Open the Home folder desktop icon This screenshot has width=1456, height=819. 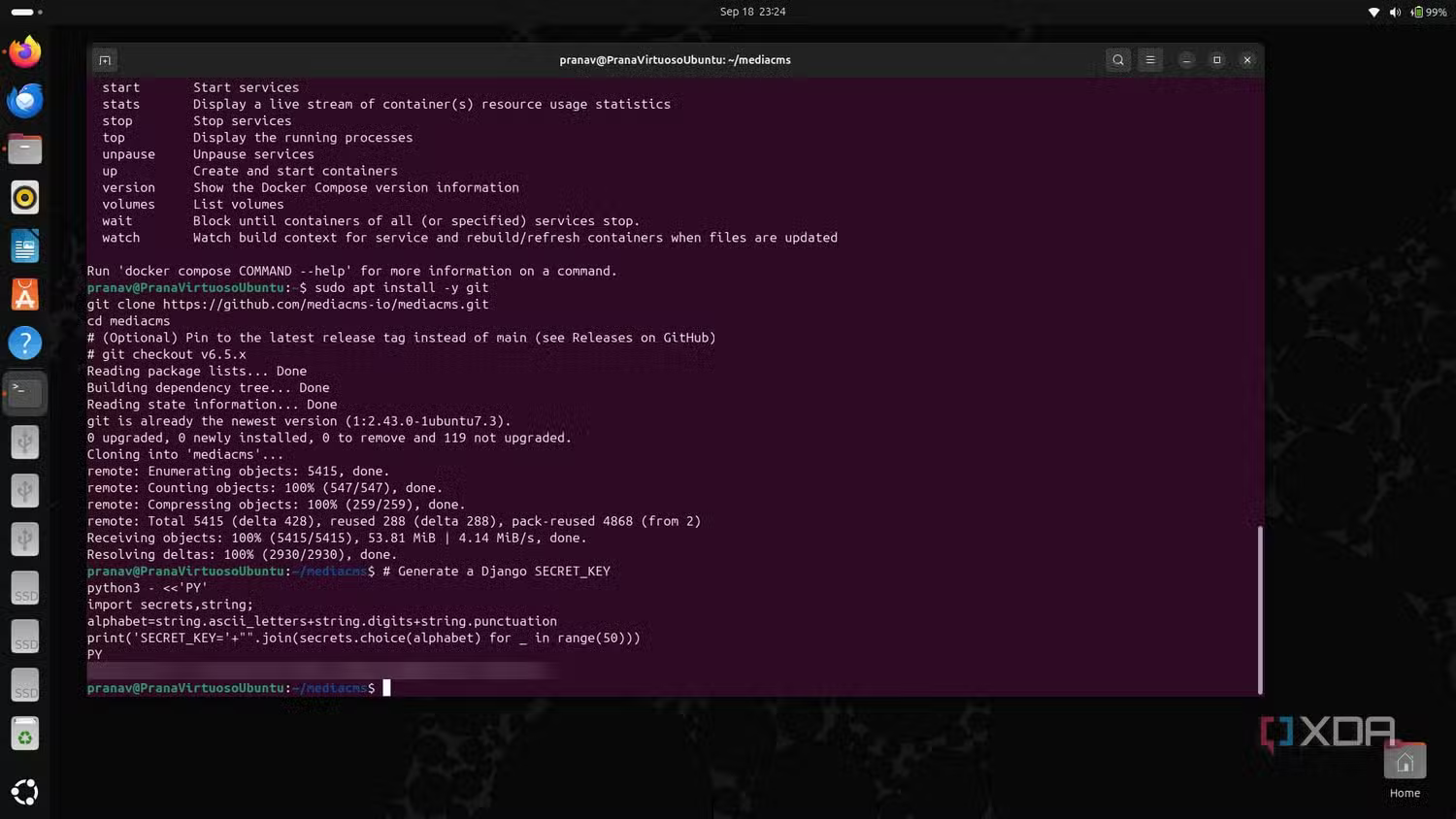coord(1405,764)
